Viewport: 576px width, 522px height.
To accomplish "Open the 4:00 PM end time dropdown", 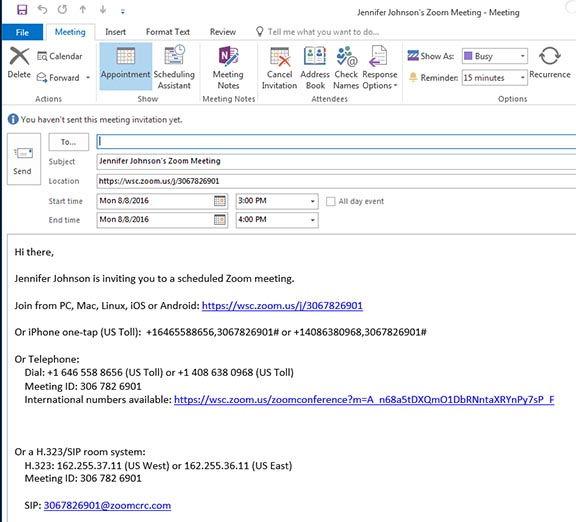I will coord(313,220).
